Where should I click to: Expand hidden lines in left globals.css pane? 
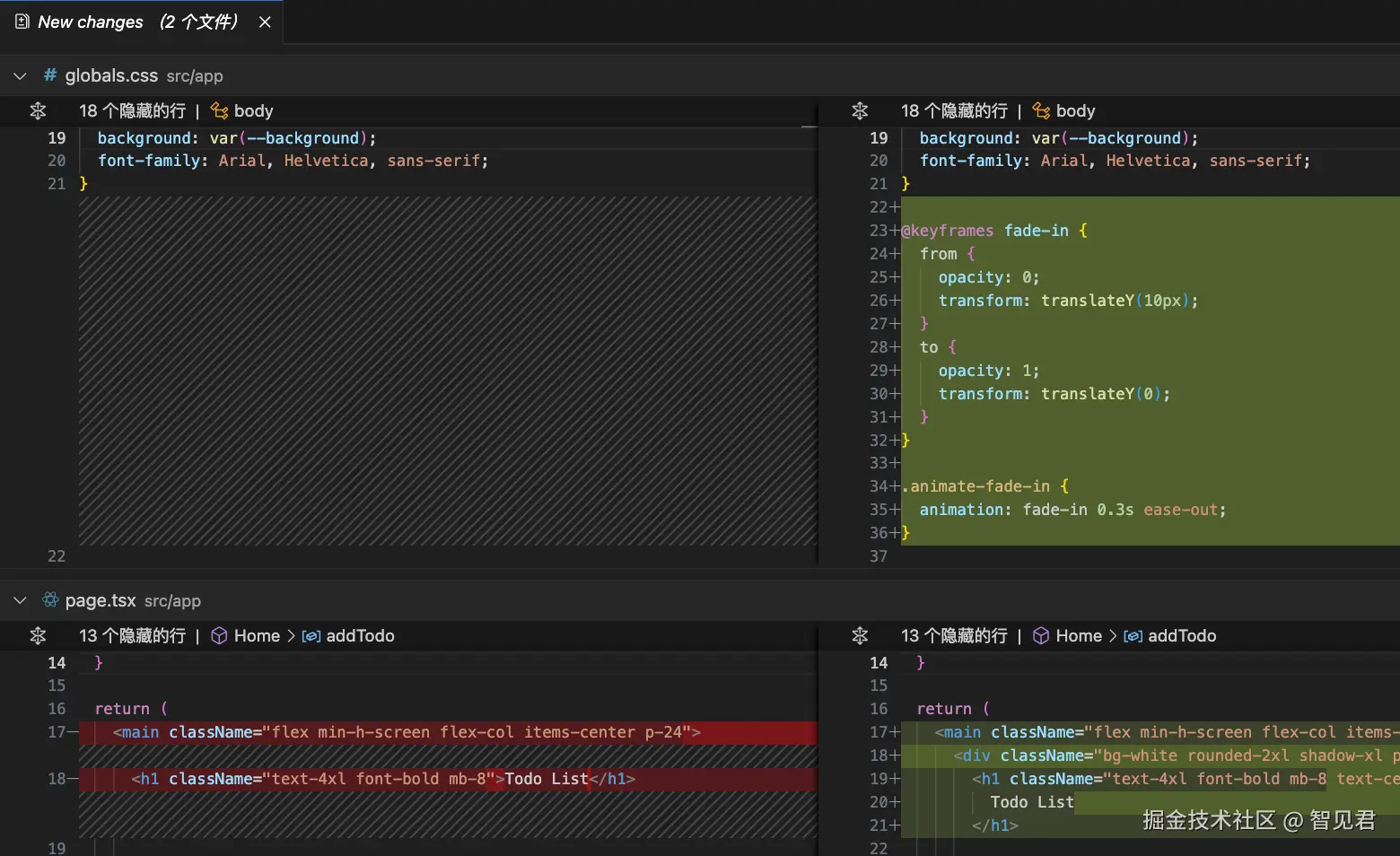click(x=38, y=111)
